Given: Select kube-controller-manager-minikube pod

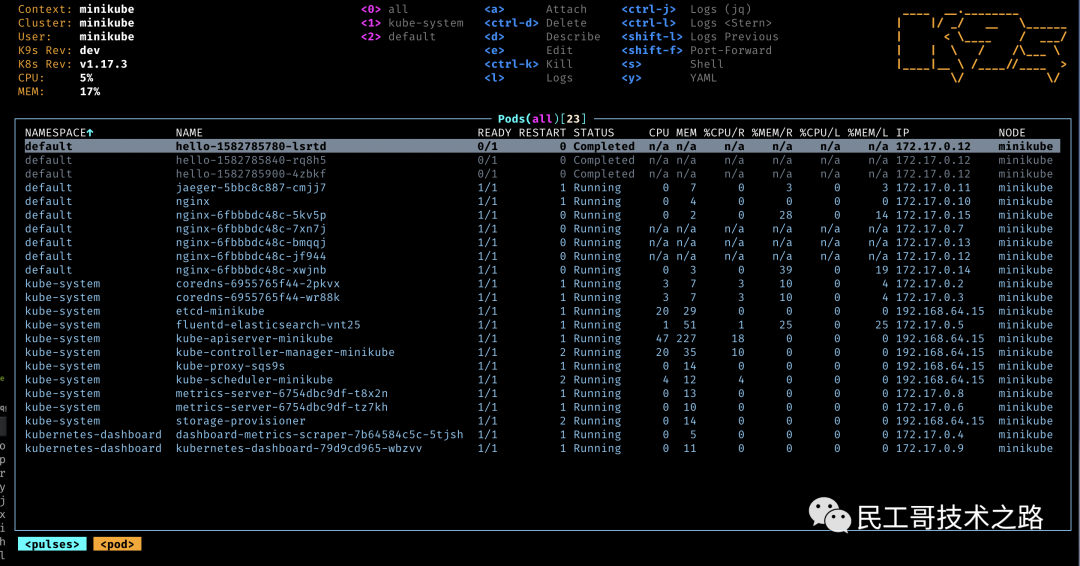Looking at the screenshot, I should [542, 352].
